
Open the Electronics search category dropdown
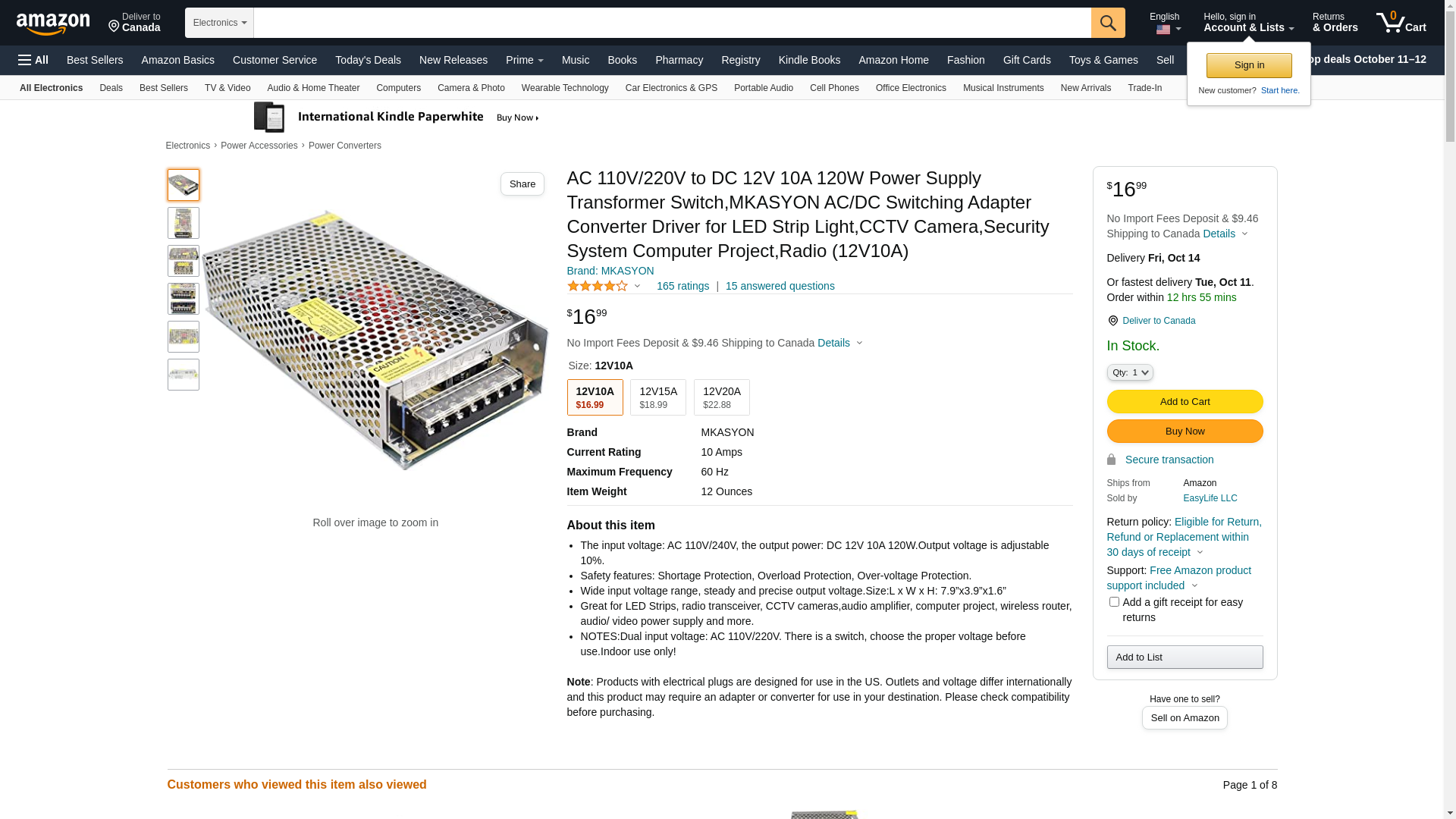219,23
